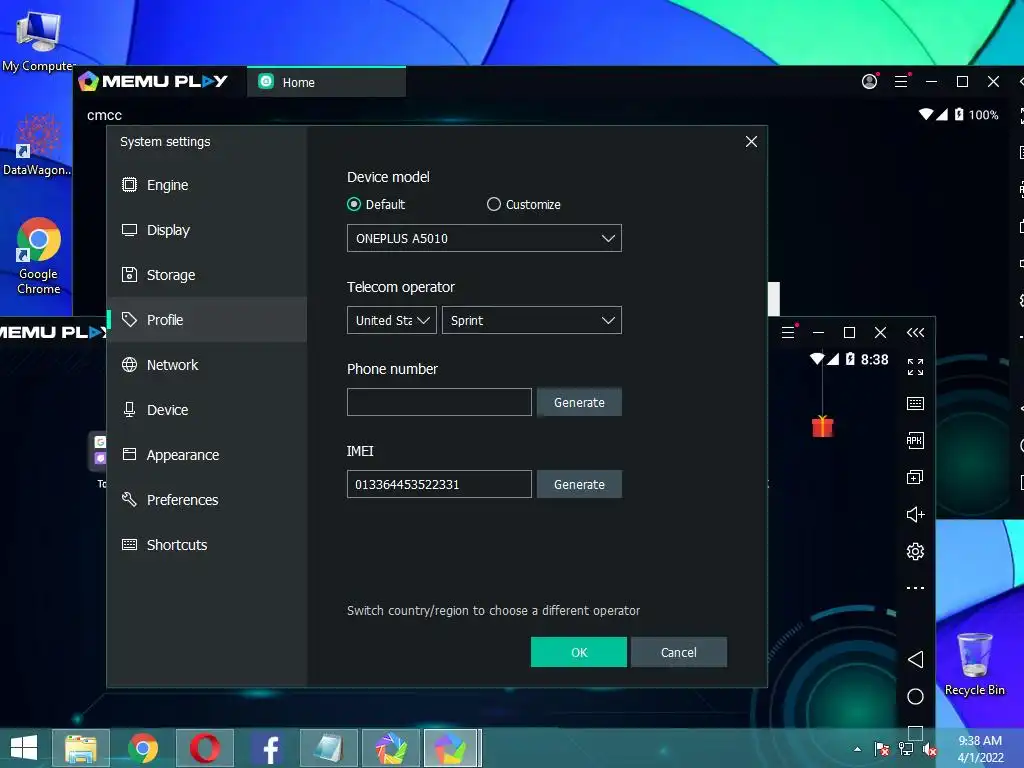
Task: Open the MEmu account profile icon
Action: click(869, 82)
